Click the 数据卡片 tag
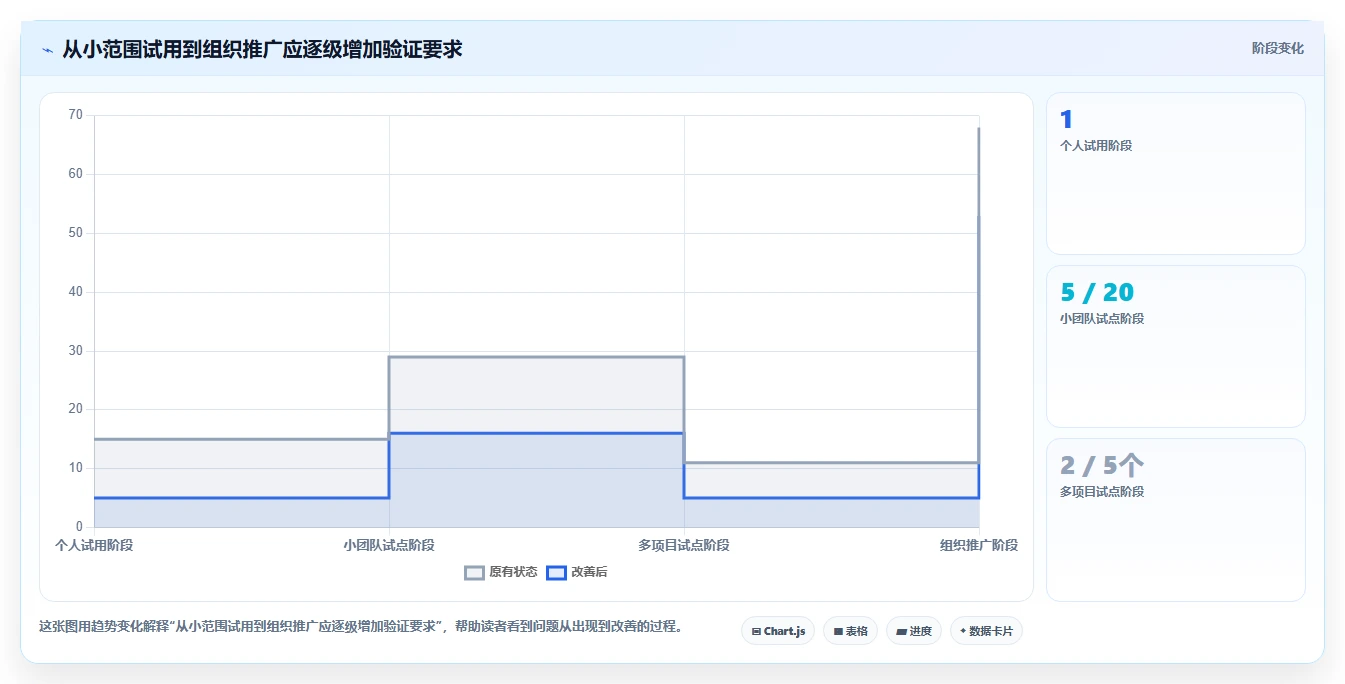 (986, 631)
